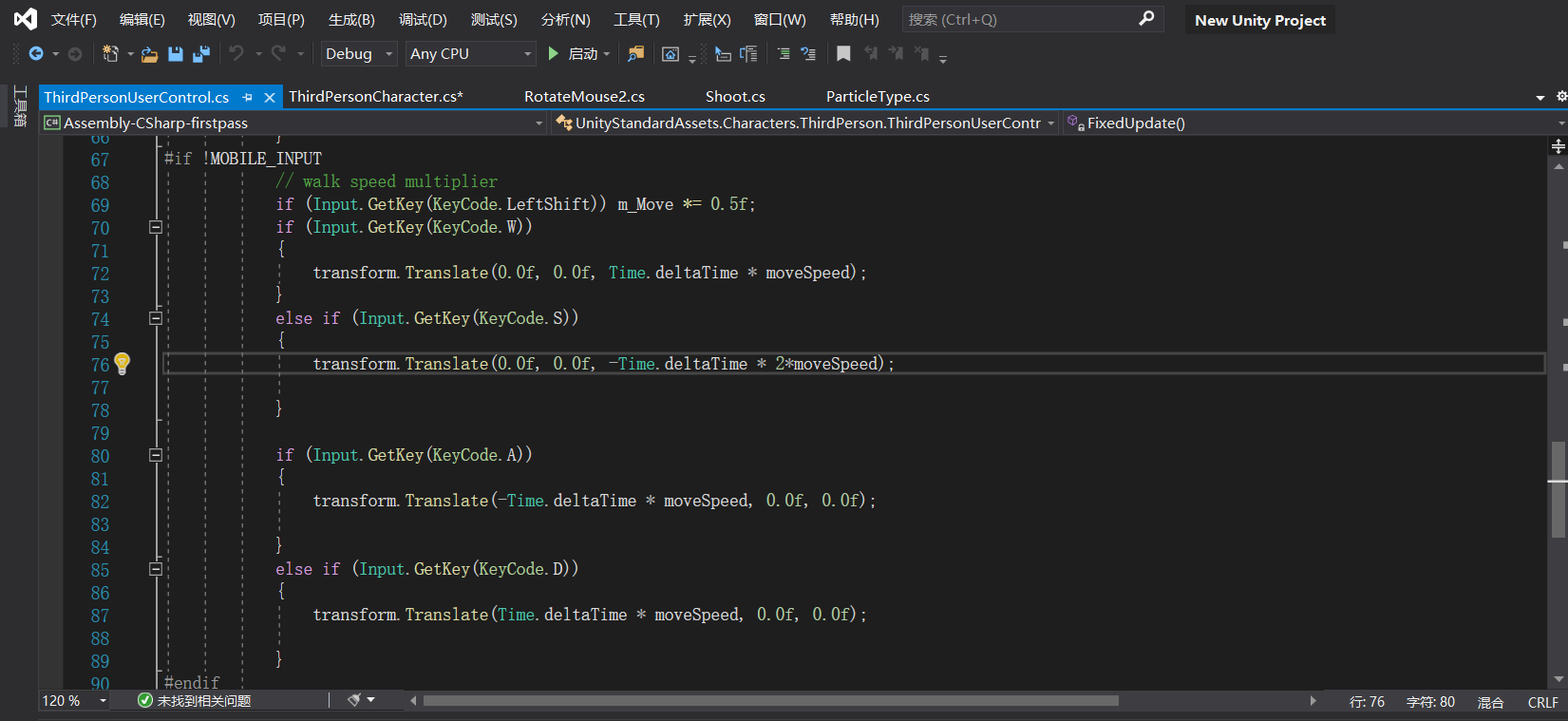Click the search box 搜索 (Ctrl+Q)
This screenshot has height=721, width=1568.
click(x=1033, y=19)
